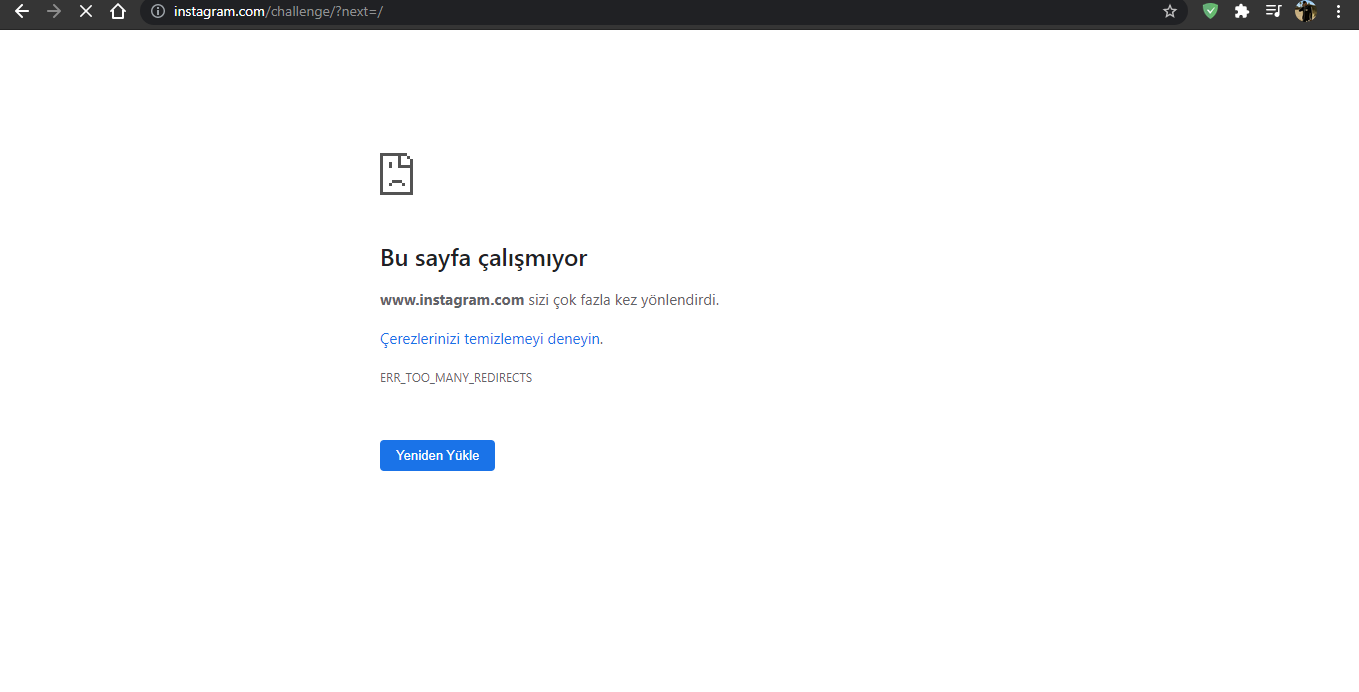Open the Chrome three-dot menu
This screenshot has height=692, width=1359.
click(1338, 12)
